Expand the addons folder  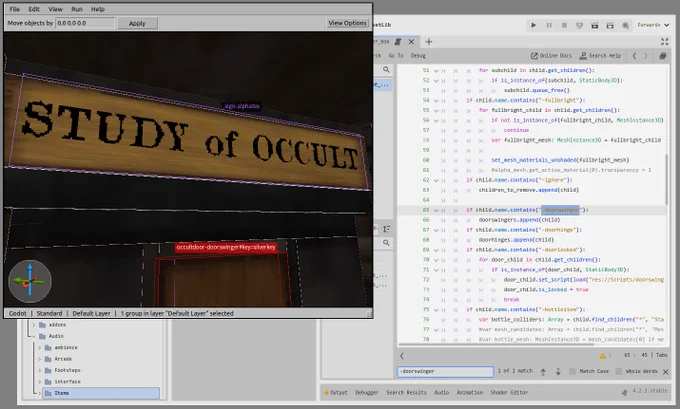[33, 325]
